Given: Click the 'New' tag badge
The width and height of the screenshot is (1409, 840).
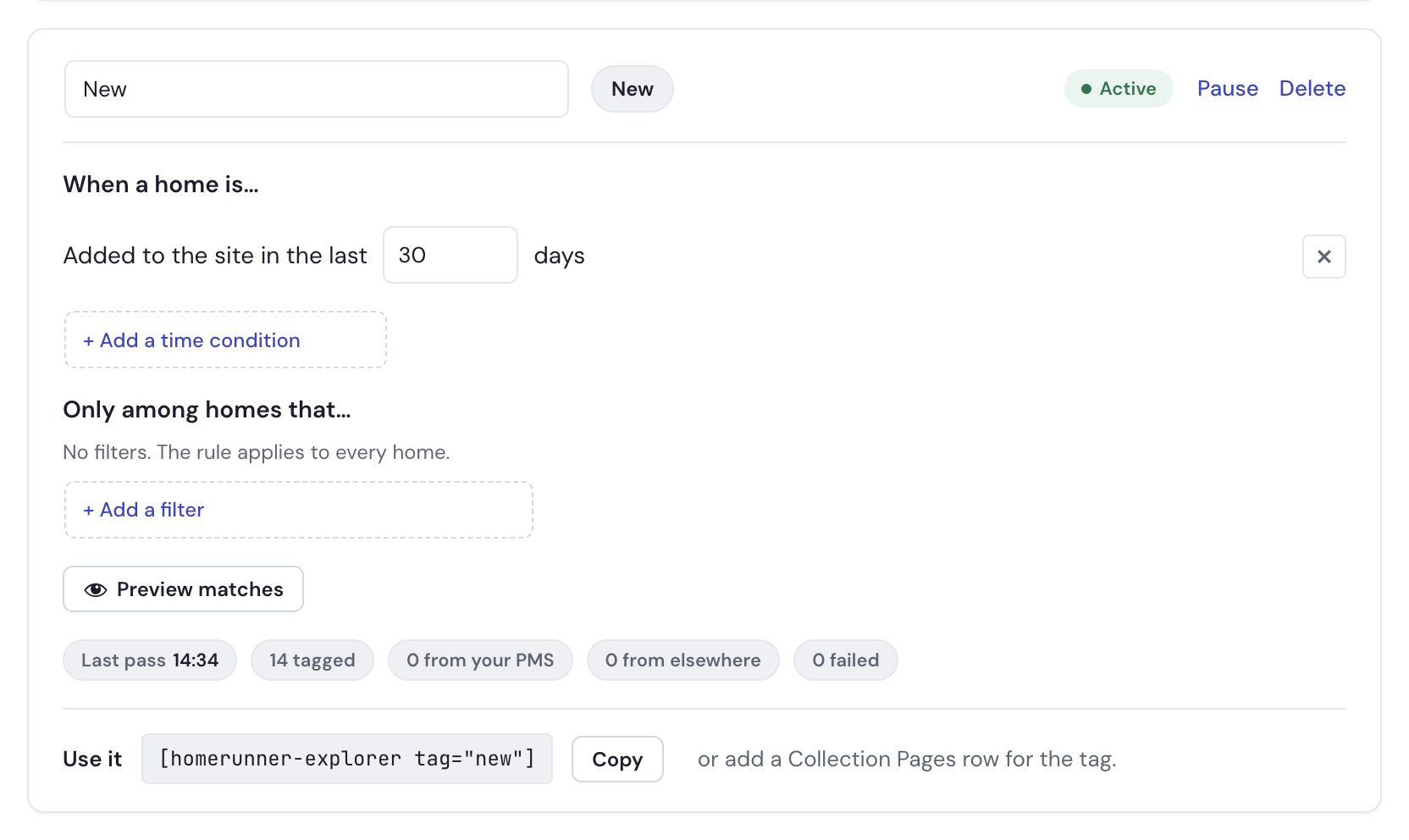Looking at the screenshot, I should 632,89.
